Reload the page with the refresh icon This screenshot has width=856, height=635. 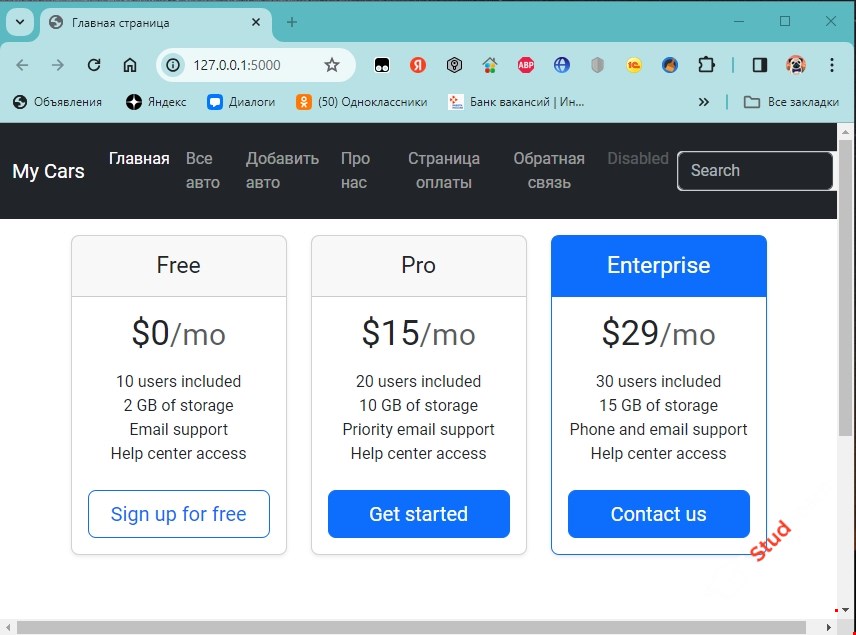click(94, 65)
